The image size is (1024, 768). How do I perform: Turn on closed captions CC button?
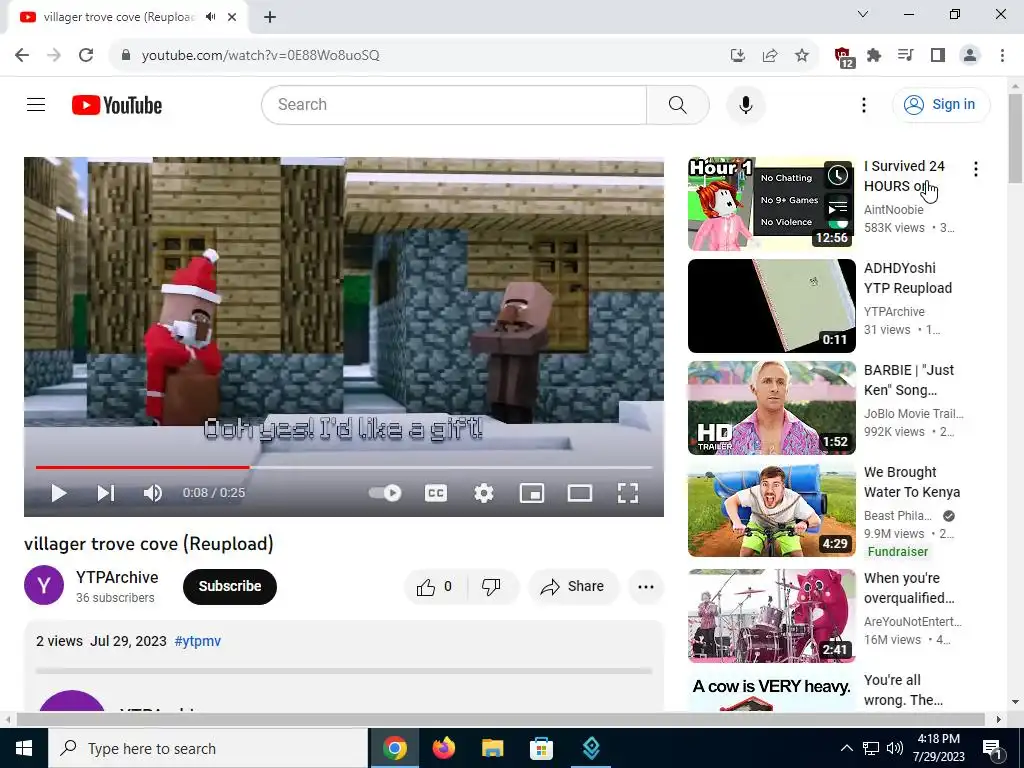pyautogui.click(x=436, y=493)
